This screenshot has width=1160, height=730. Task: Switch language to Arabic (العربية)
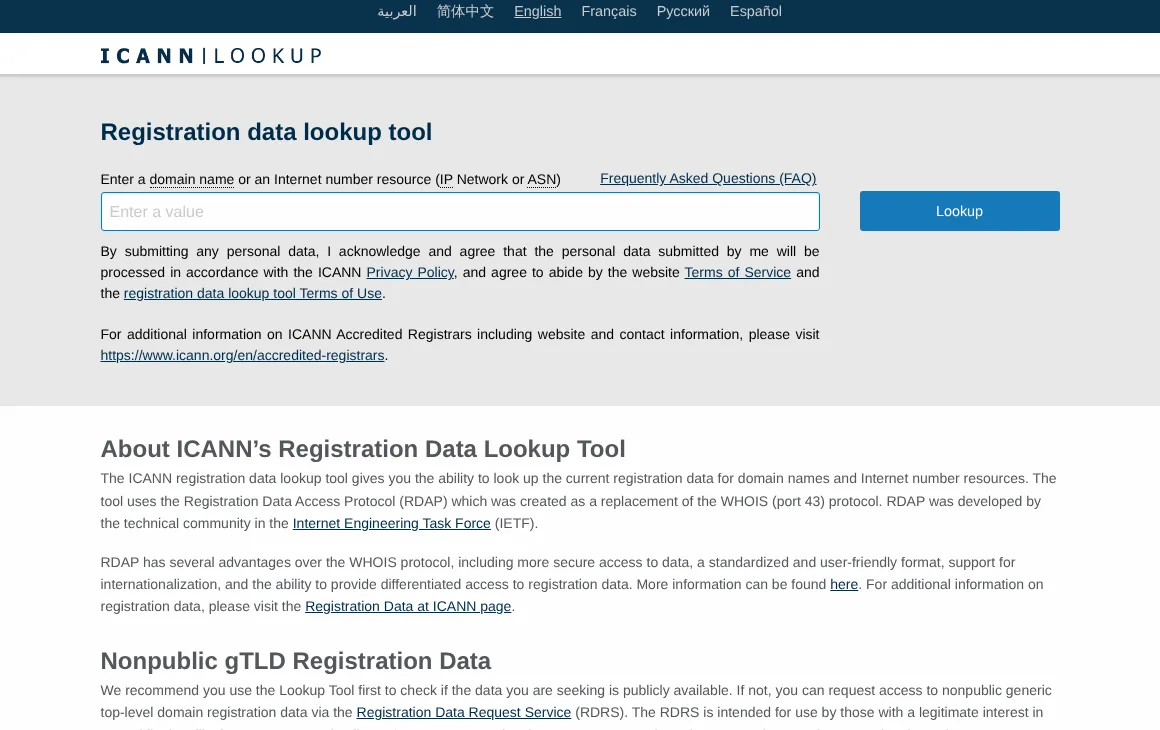397,11
